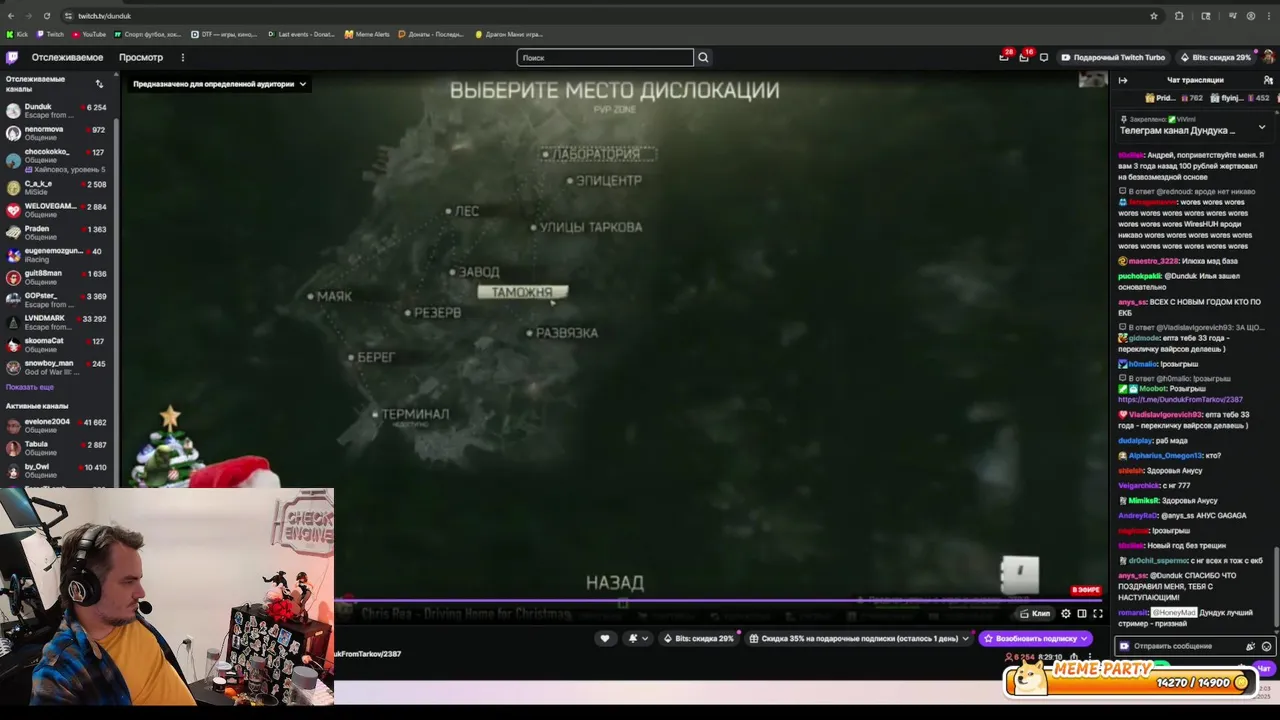Image resolution: width=1280 pixels, height=720 pixels.
Task: Click gift leaderboard entry flyinj... 452
Action: 1240,98
